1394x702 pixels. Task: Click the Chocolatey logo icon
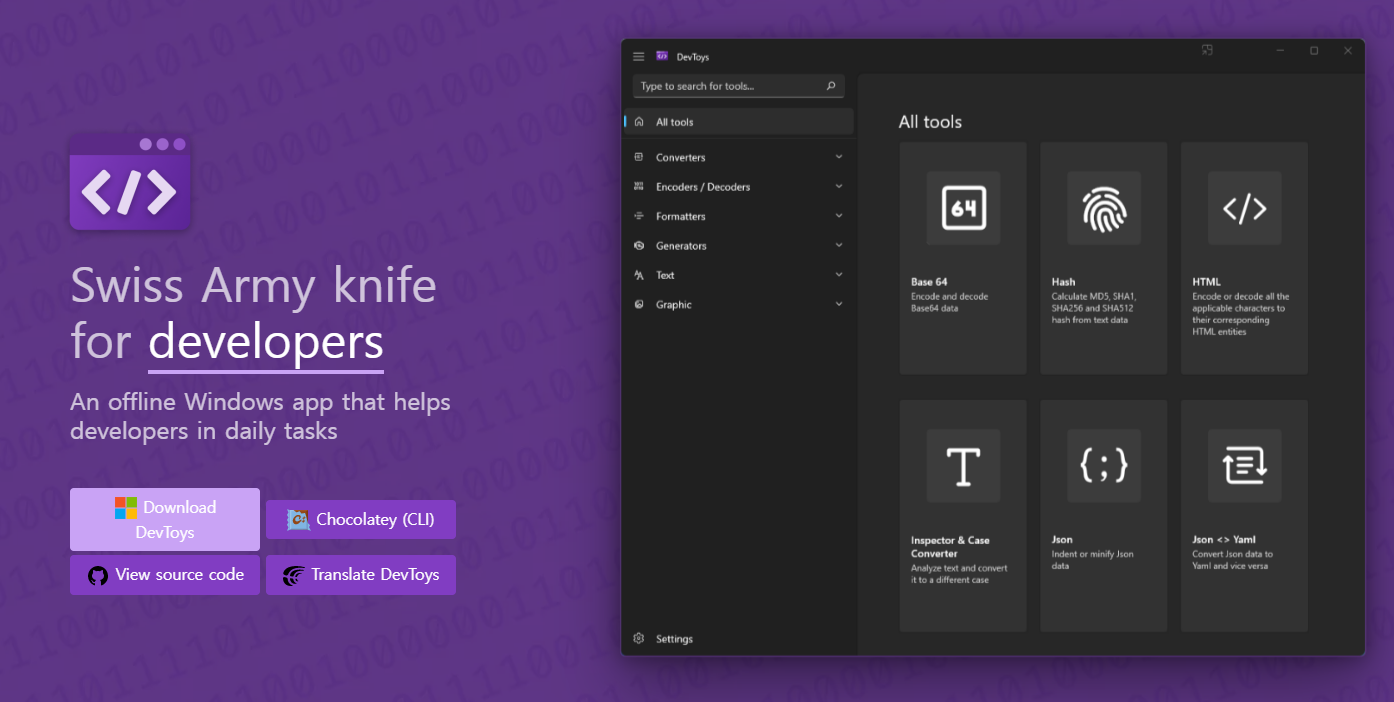[x=298, y=519]
